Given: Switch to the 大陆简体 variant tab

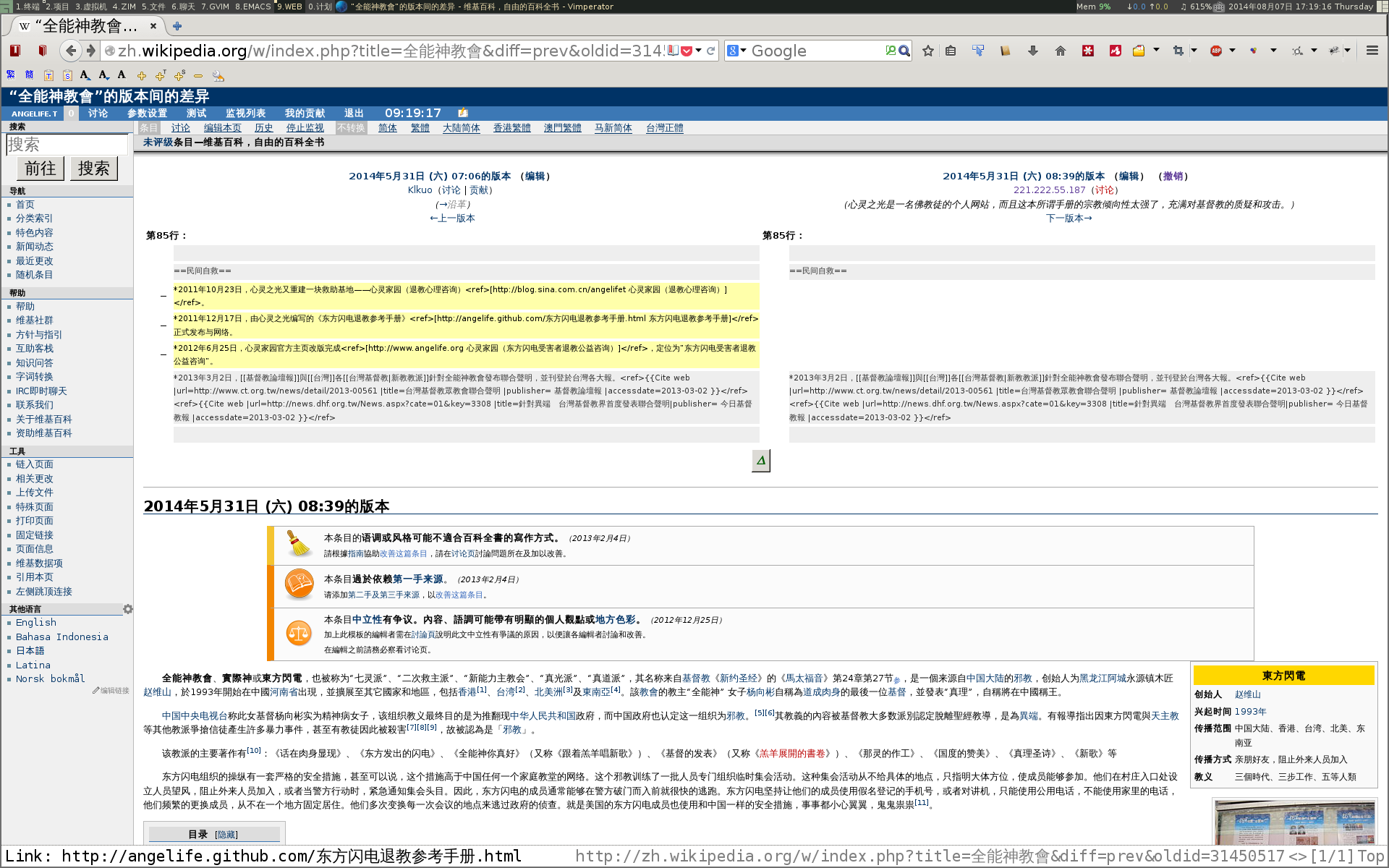Looking at the screenshot, I should [x=461, y=127].
